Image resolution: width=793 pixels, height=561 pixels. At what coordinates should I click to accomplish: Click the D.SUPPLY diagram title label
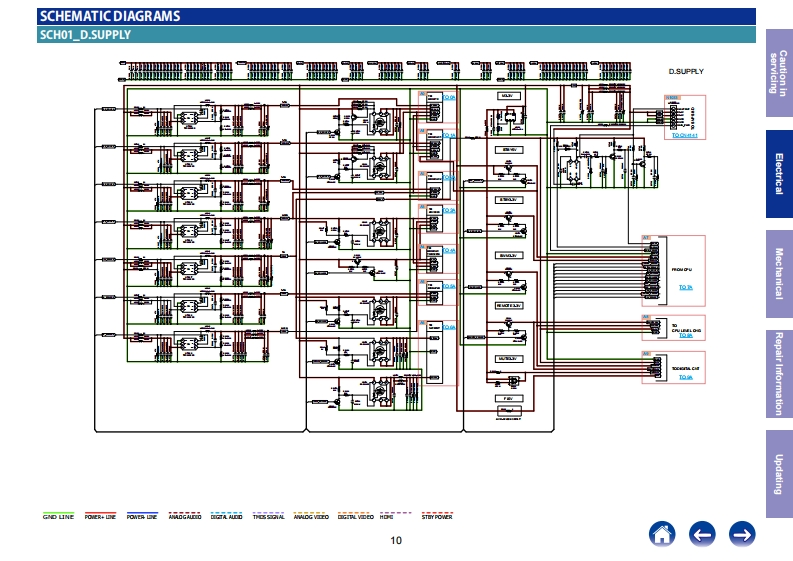[x=686, y=72]
